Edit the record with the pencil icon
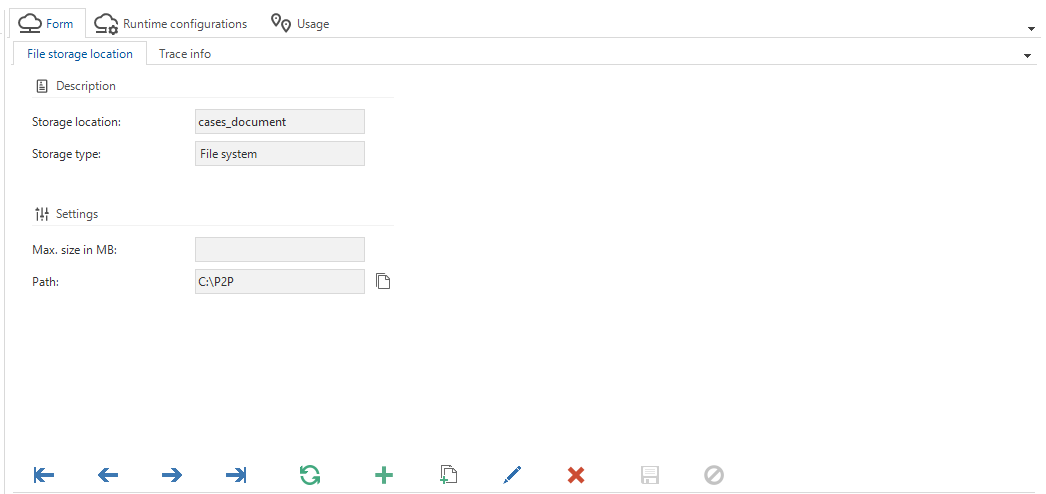The height and width of the screenshot is (494, 1046). coord(512,475)
